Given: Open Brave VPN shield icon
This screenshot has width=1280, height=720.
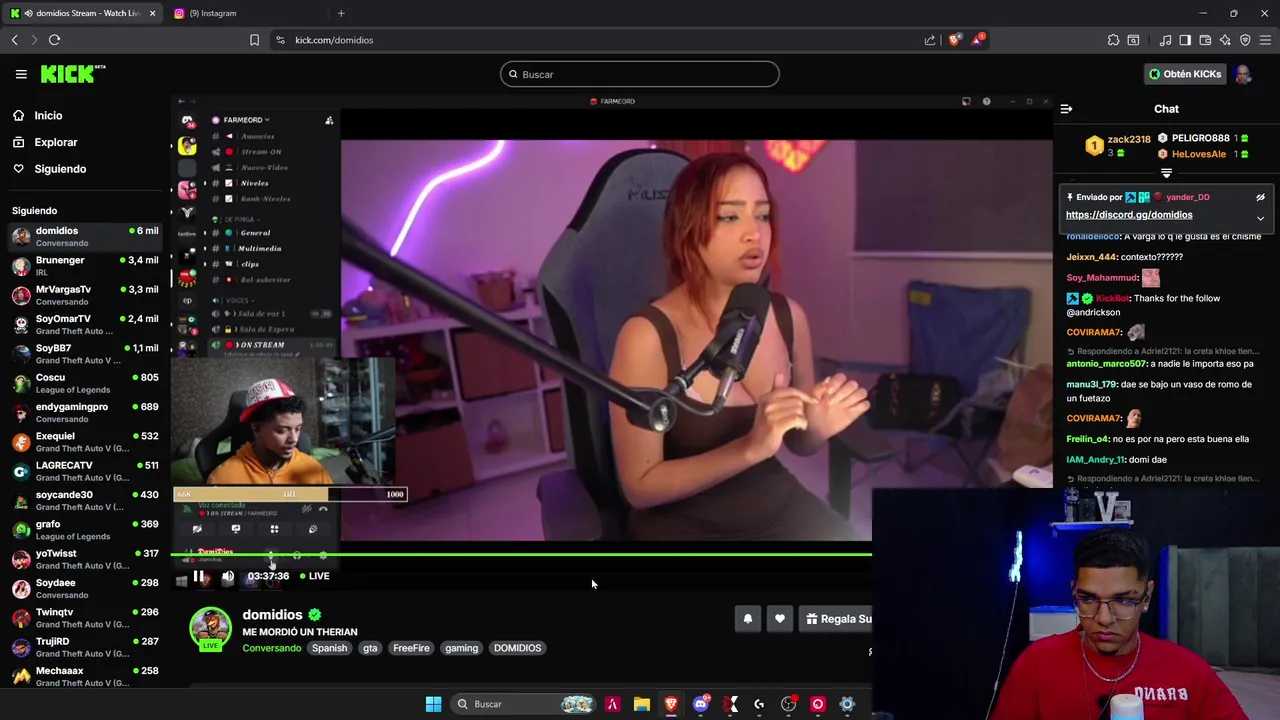Looking at the screenshot, I should coord(1245,40).
